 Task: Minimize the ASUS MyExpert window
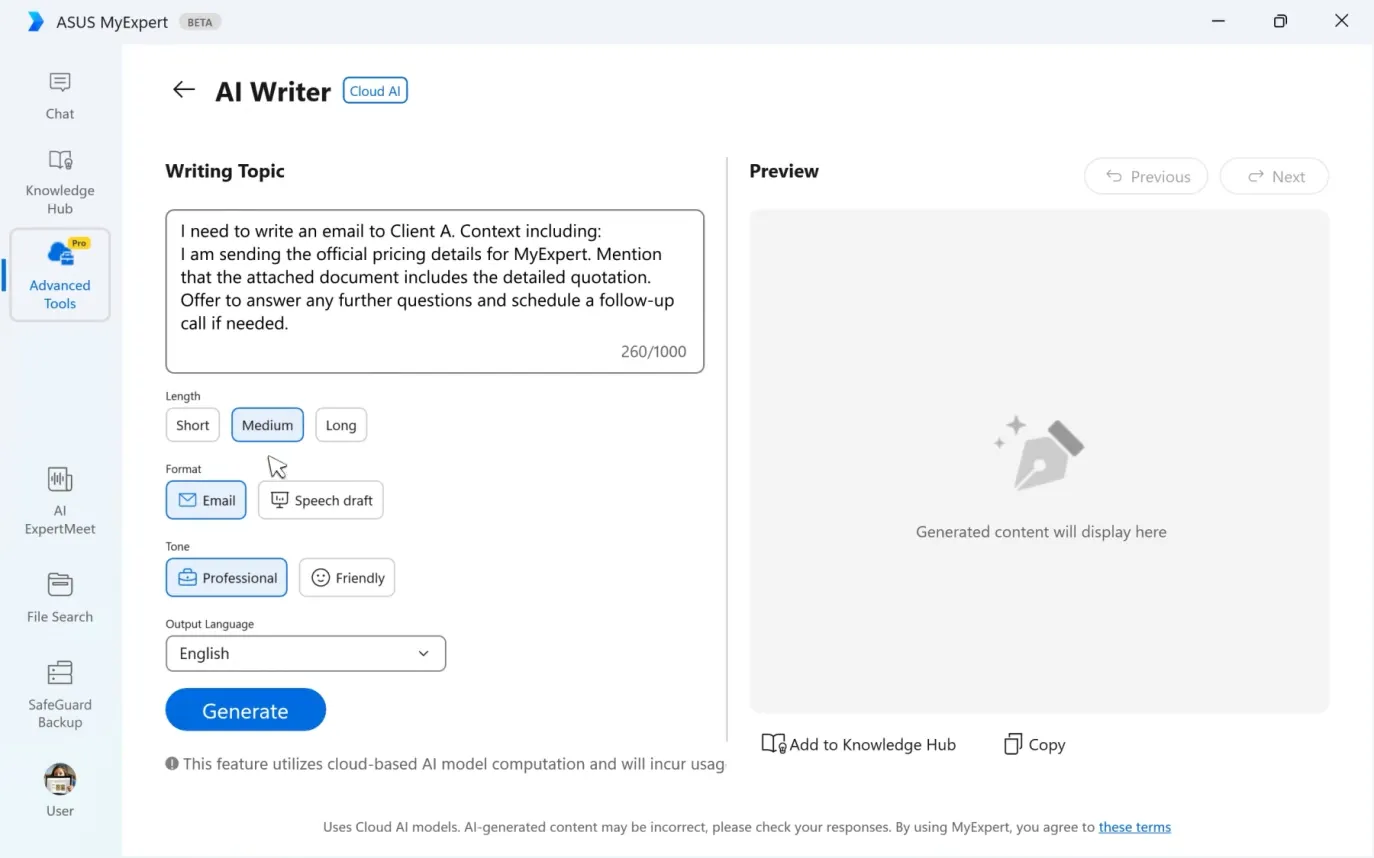[1218, 21]
